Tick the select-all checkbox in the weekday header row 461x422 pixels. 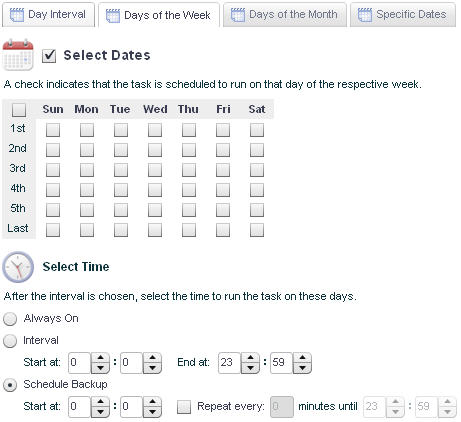19,110
